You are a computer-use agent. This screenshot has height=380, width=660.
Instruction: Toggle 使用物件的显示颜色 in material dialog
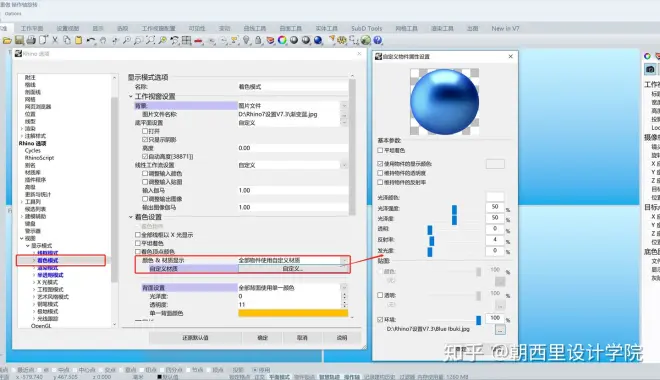(380, 164)
